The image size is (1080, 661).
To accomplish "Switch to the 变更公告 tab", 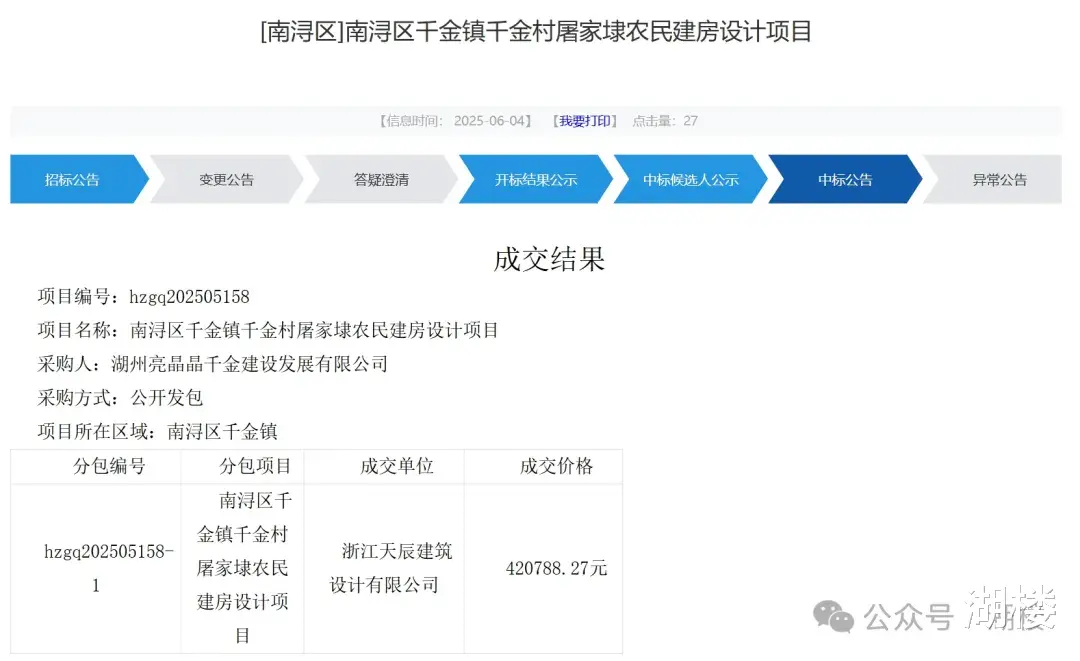I will pyautogui.click(x=227, y=180).
